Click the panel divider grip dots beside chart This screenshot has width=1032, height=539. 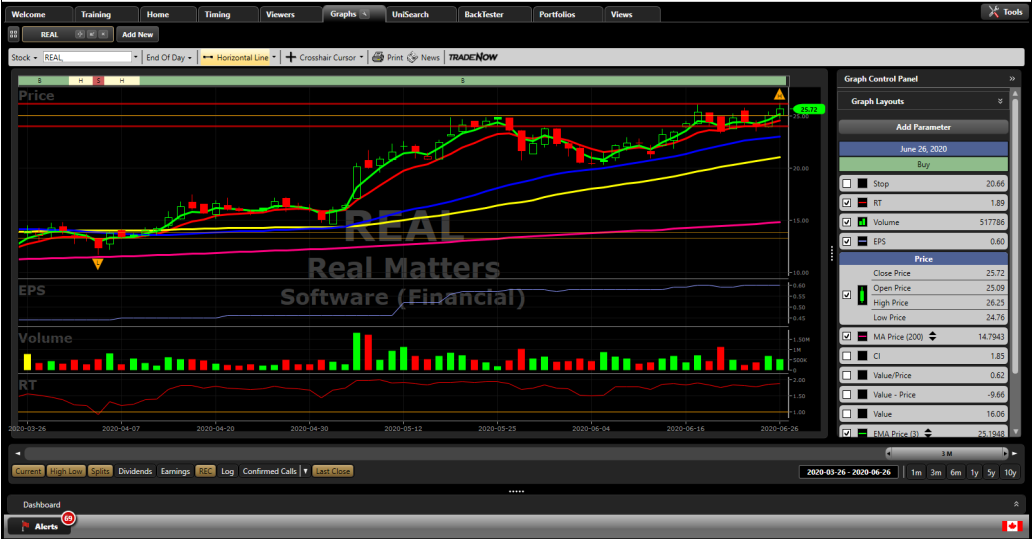pos(832,253)
